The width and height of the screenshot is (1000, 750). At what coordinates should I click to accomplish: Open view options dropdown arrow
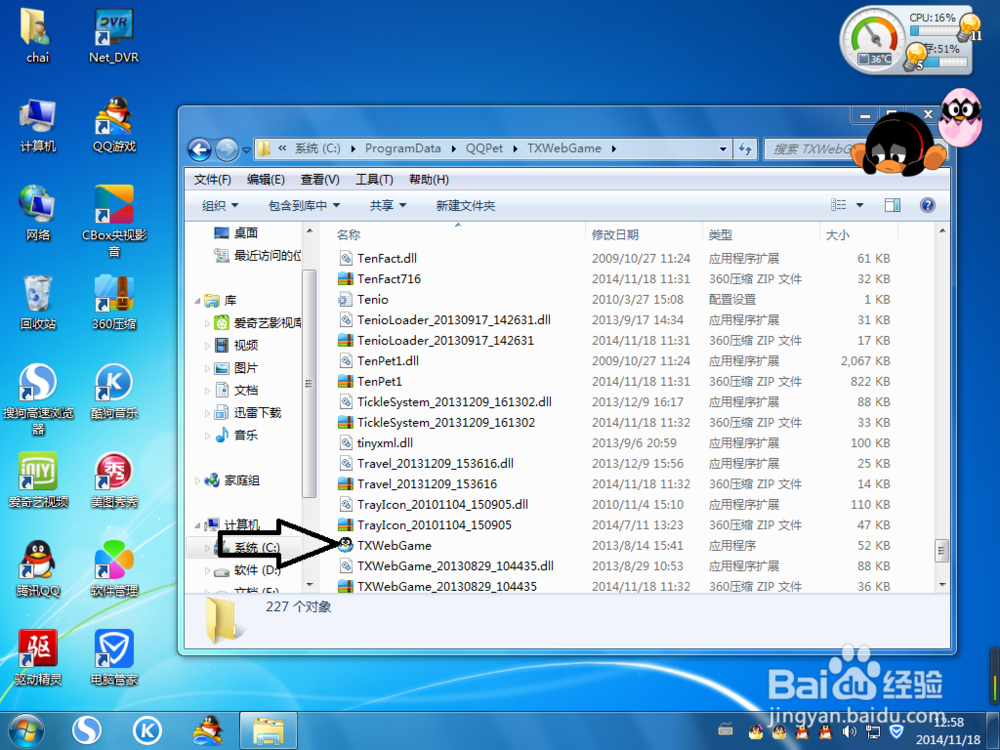click(x=860, y=205)
